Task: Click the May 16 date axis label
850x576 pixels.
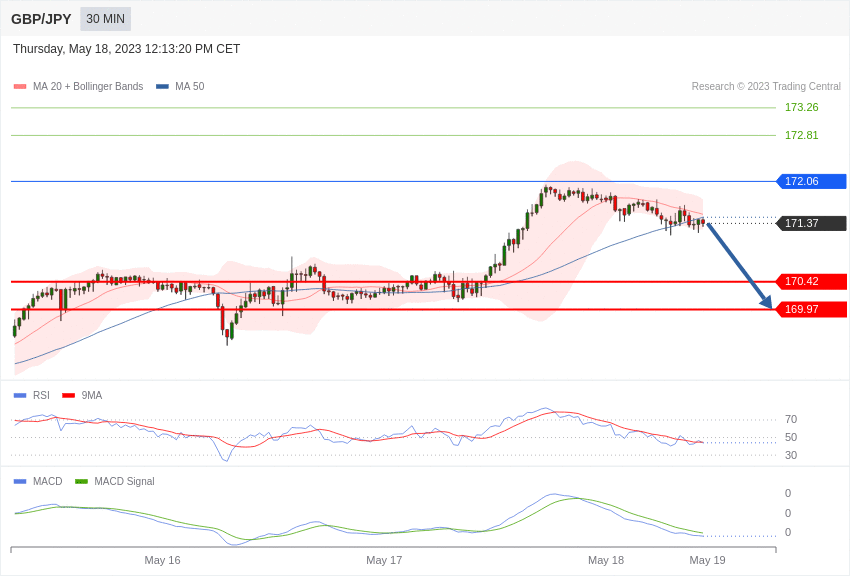Action: [162, 560]
